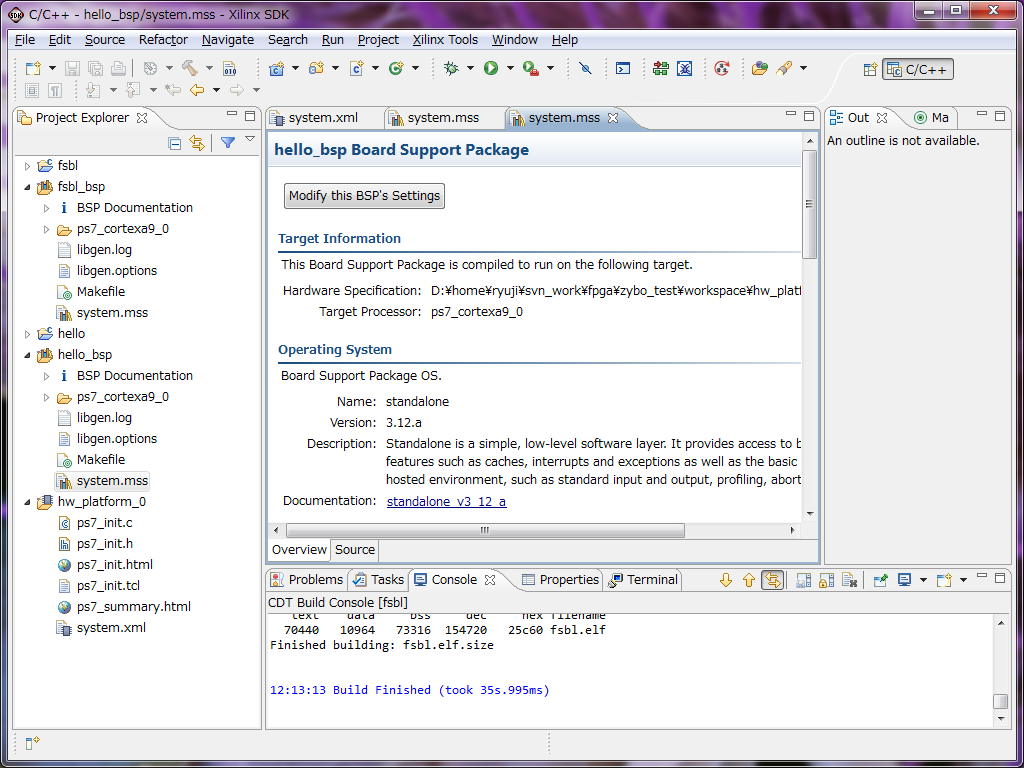Screen dimensions: 1024x768
Task: Open the Project Explorer View Menu arrow
Action: 249,139
